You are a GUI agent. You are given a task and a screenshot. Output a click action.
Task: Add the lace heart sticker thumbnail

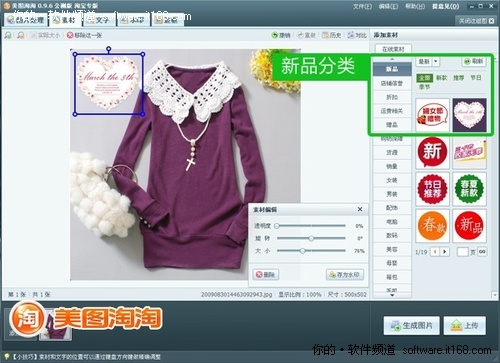[469, 115]
